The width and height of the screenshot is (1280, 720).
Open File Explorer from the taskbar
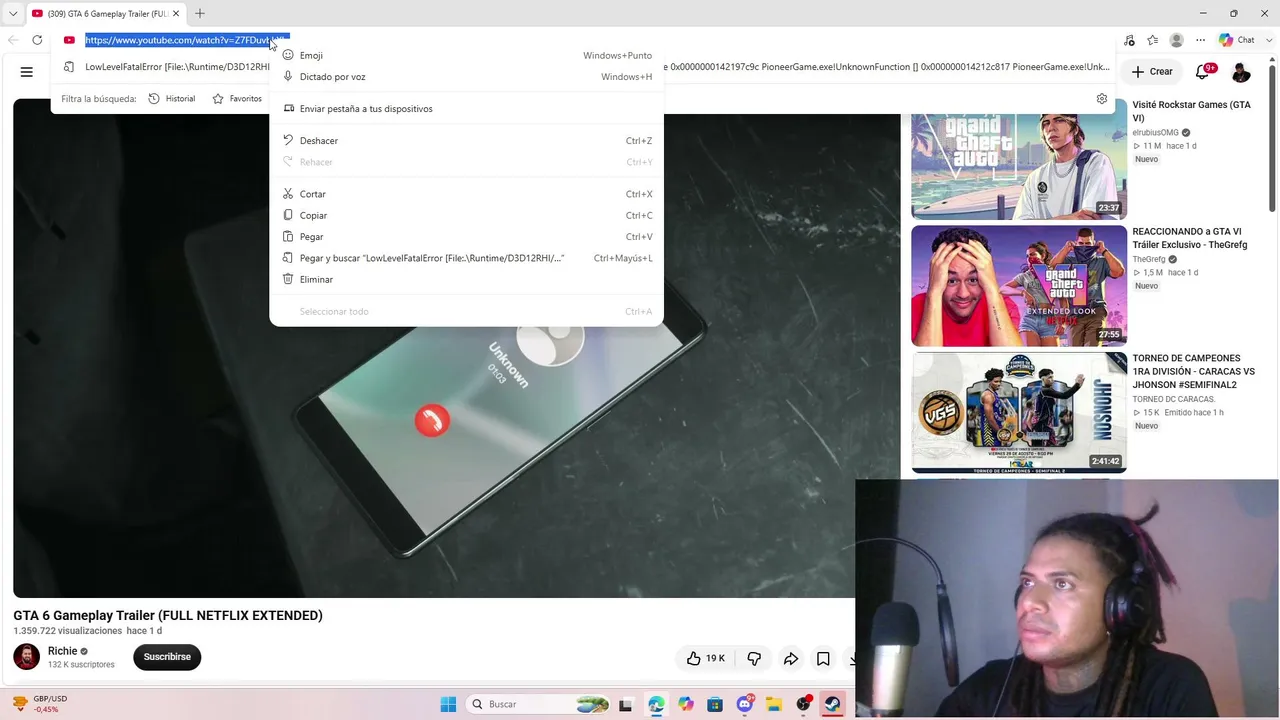[x=774, y=704]
